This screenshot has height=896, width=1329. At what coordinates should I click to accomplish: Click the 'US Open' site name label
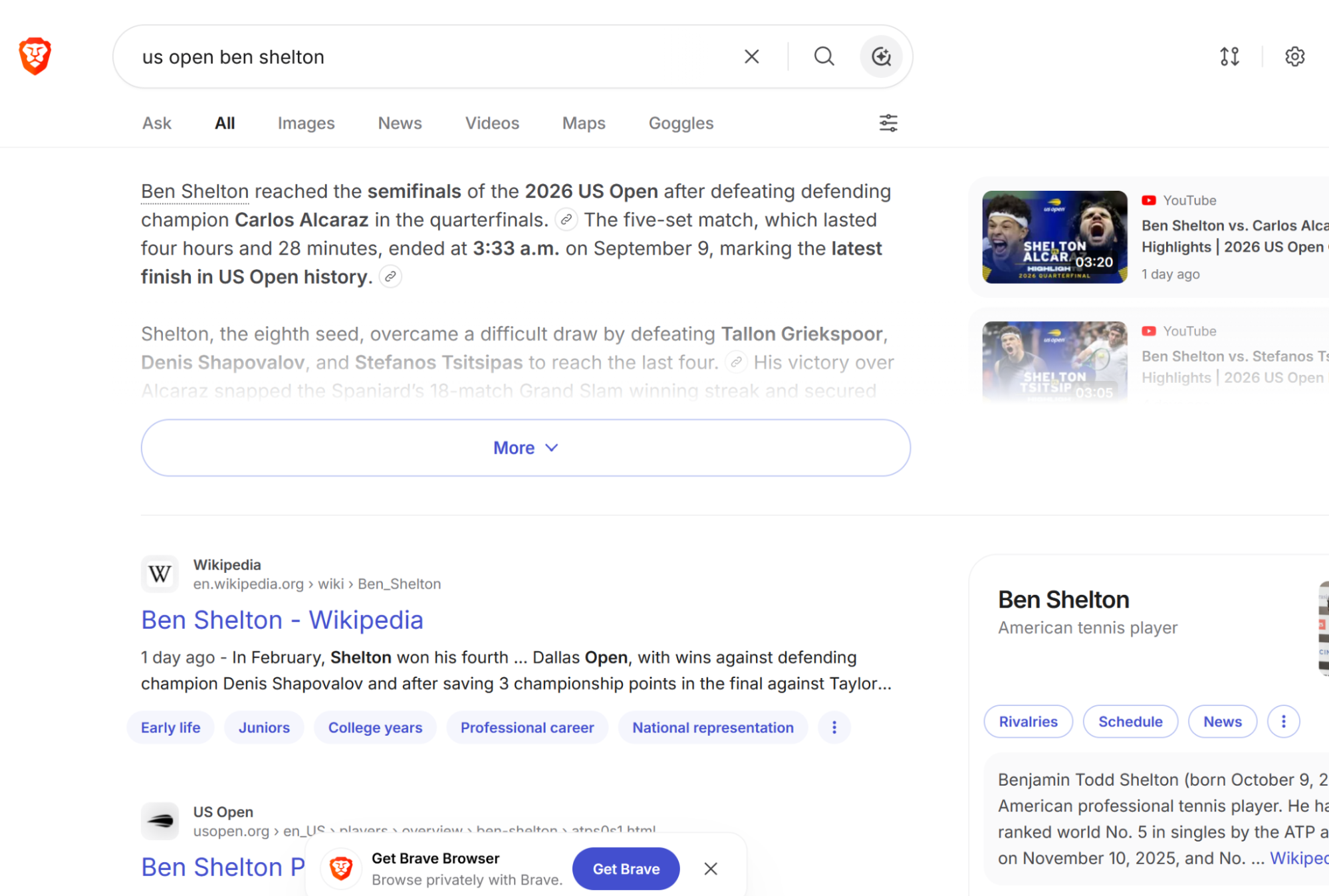coord(223,812)
